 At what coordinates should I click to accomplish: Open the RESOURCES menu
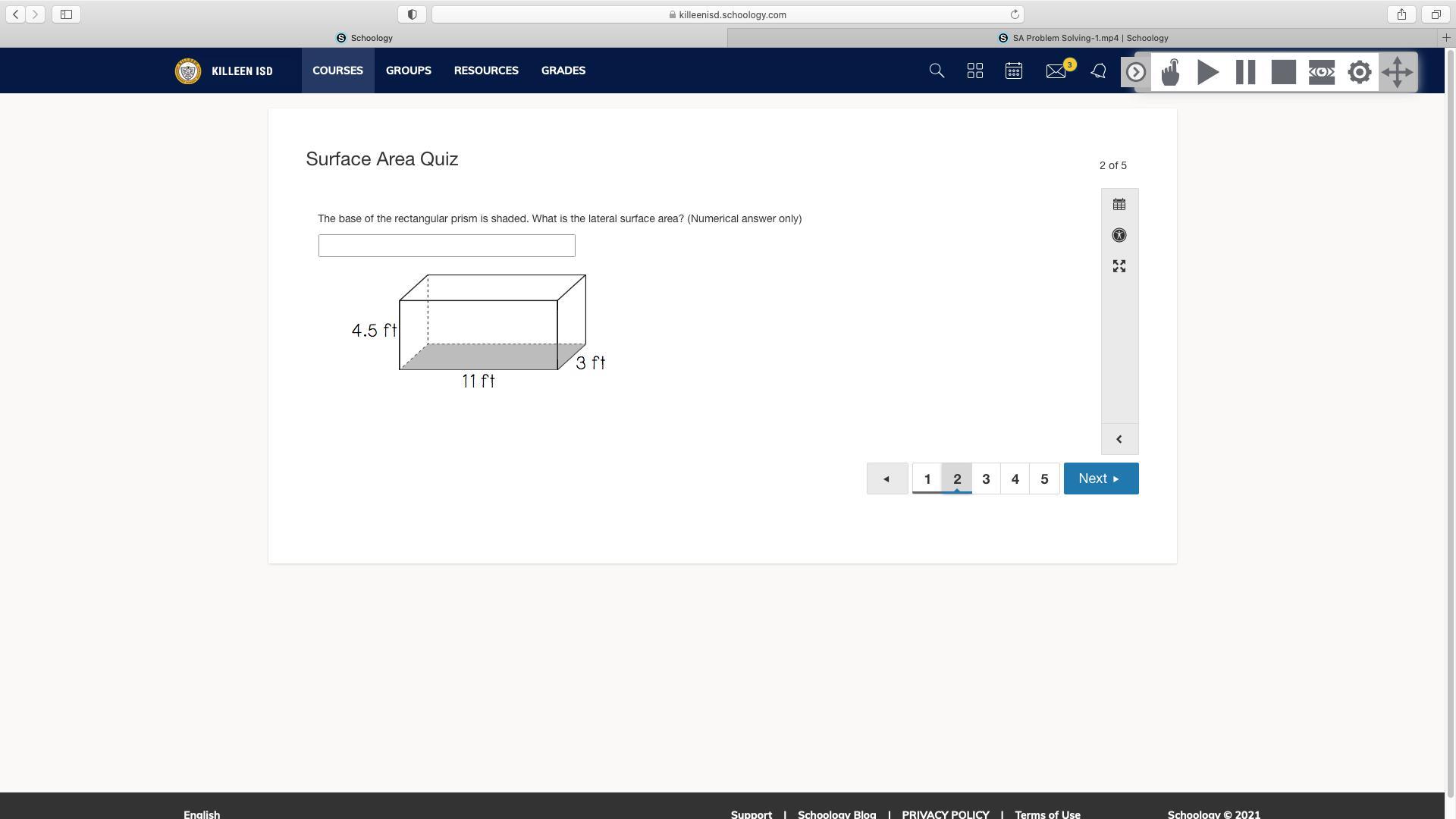(486, 71)
